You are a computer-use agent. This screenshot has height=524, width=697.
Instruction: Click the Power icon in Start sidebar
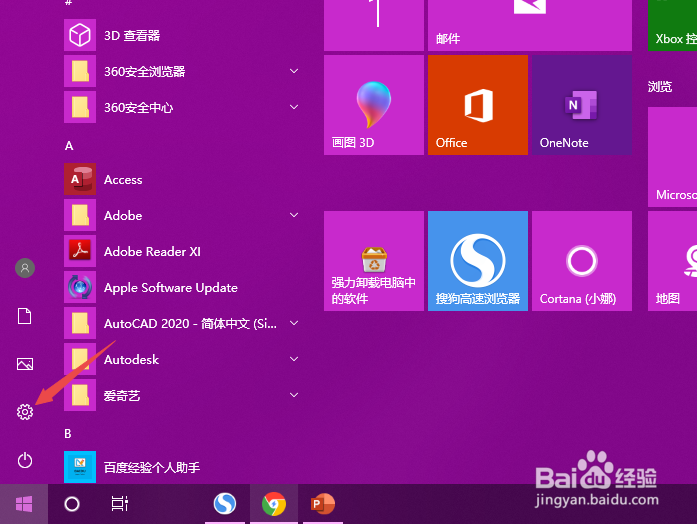25,460
